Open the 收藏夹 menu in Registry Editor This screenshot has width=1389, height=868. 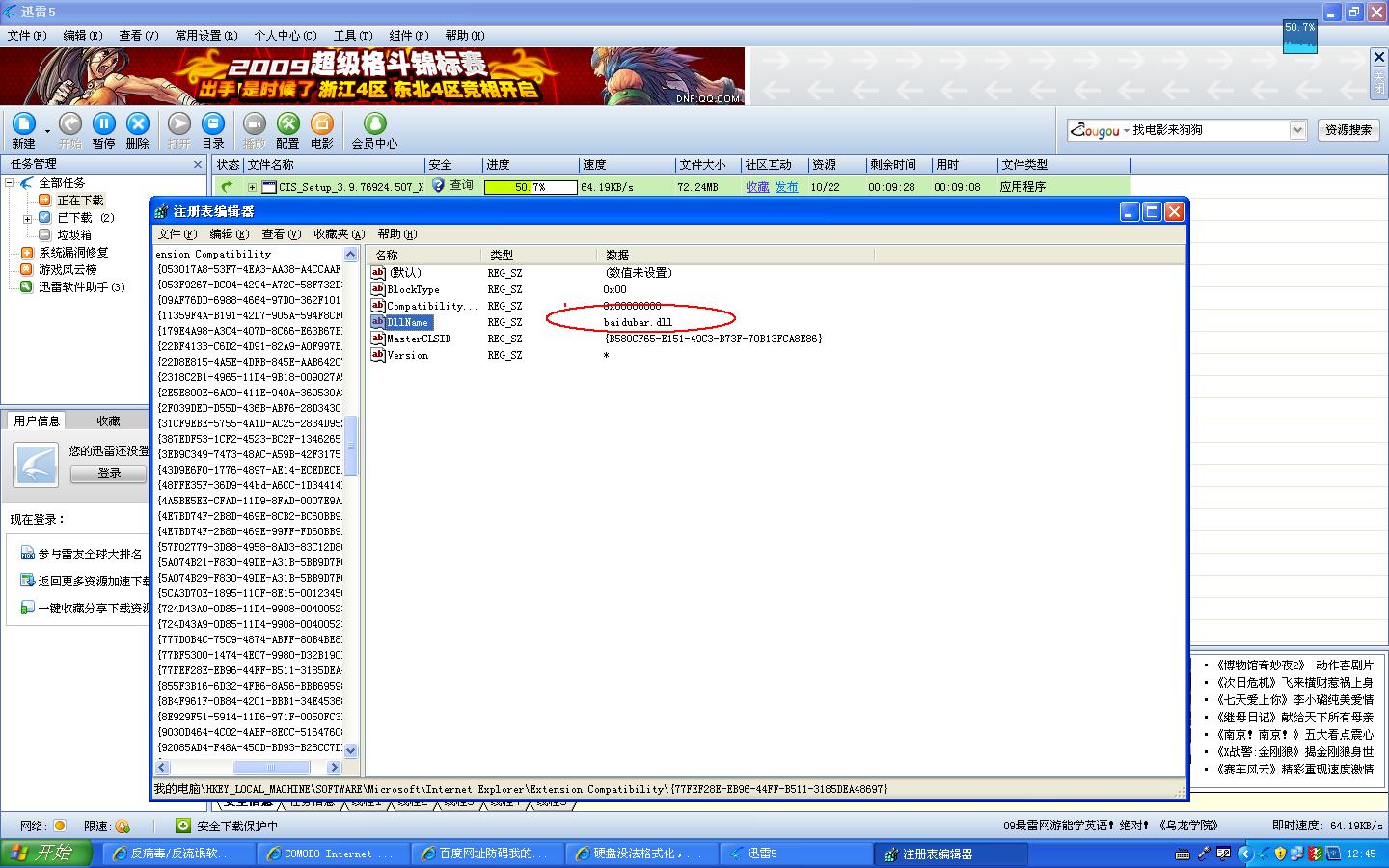tap(339, 234)
